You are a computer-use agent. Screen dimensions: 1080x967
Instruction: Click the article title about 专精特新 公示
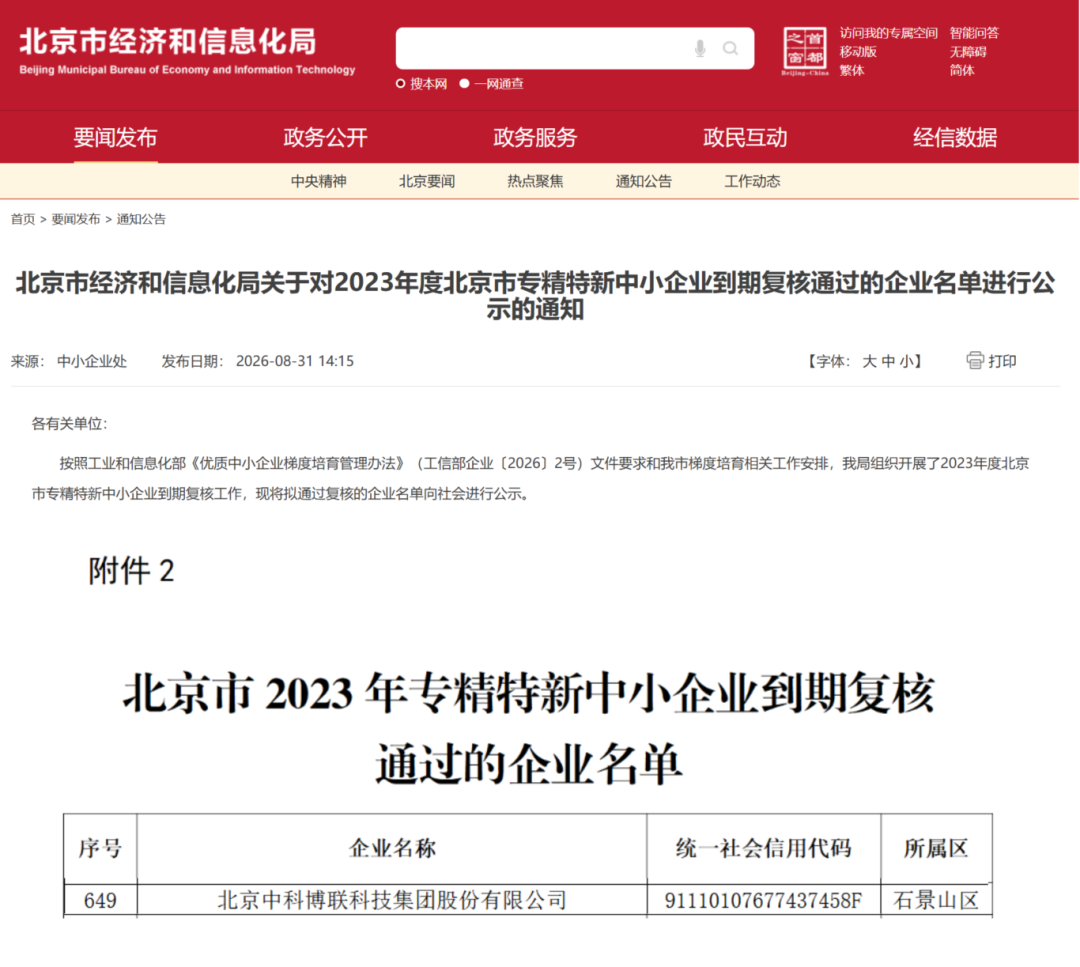(535, 295)
